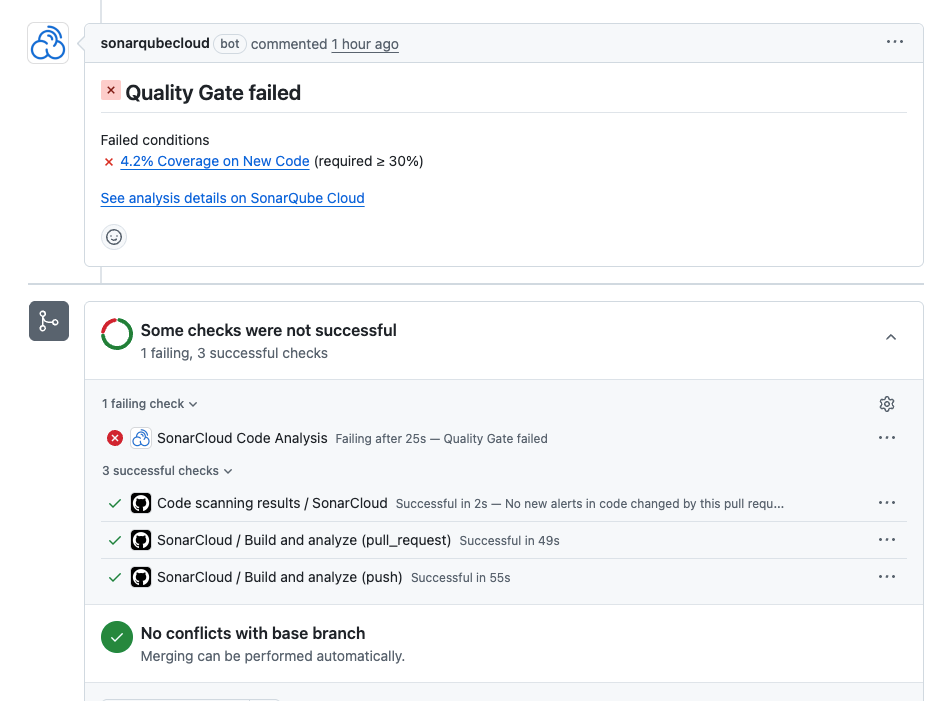This screenshot has height=701, width=935.
Task: Click the 1 hour ago timestamp
Action: point(365,44)
